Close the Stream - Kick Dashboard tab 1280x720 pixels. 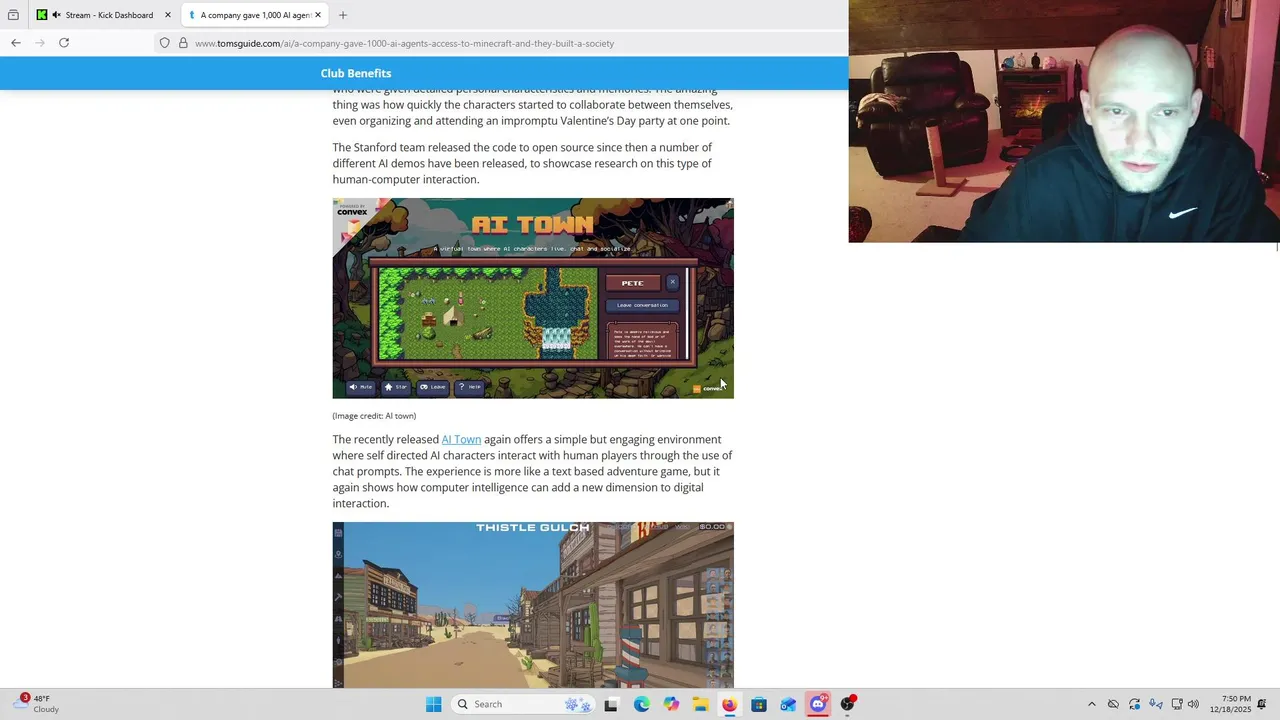tap(168, 15)
